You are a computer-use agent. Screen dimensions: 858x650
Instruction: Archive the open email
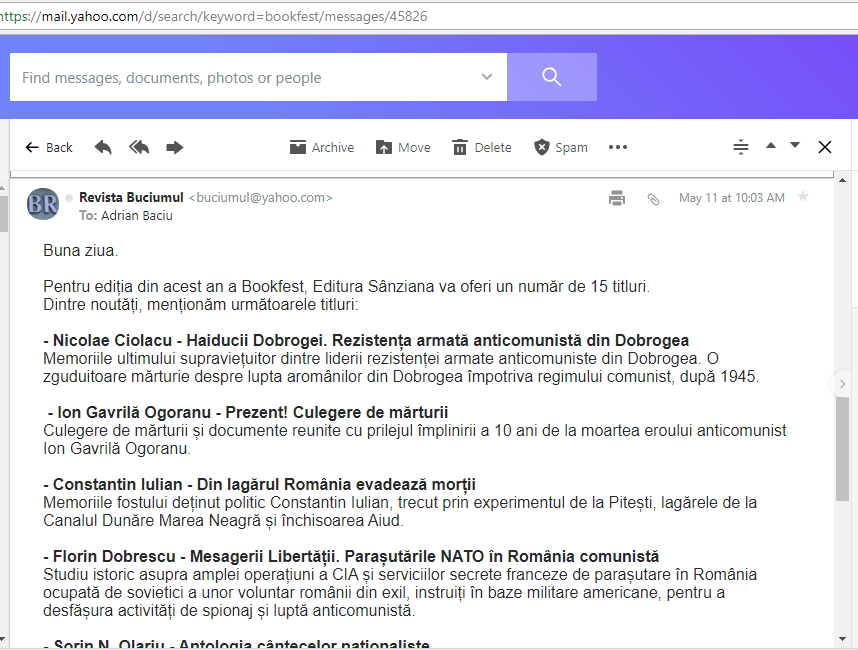(x=321, y=147)
